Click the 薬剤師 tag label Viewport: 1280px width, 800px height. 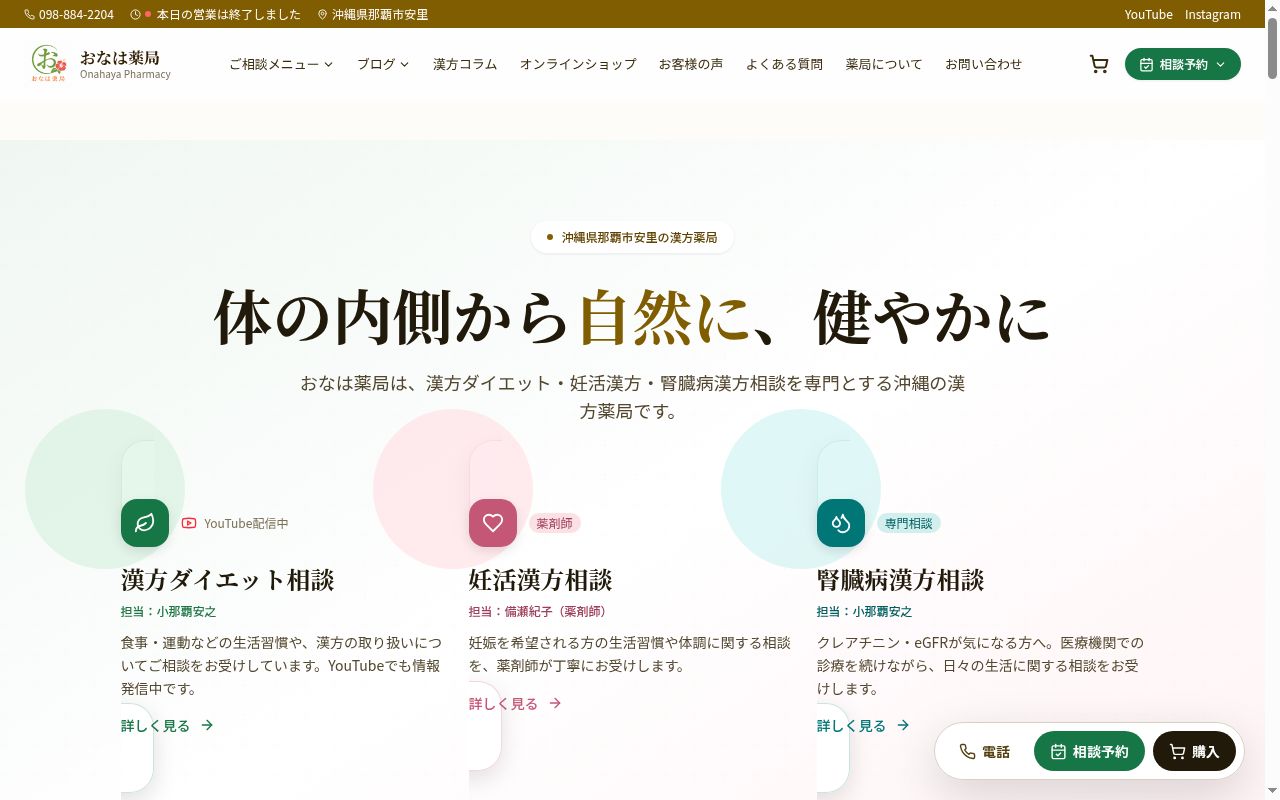[x=555, y=523]
